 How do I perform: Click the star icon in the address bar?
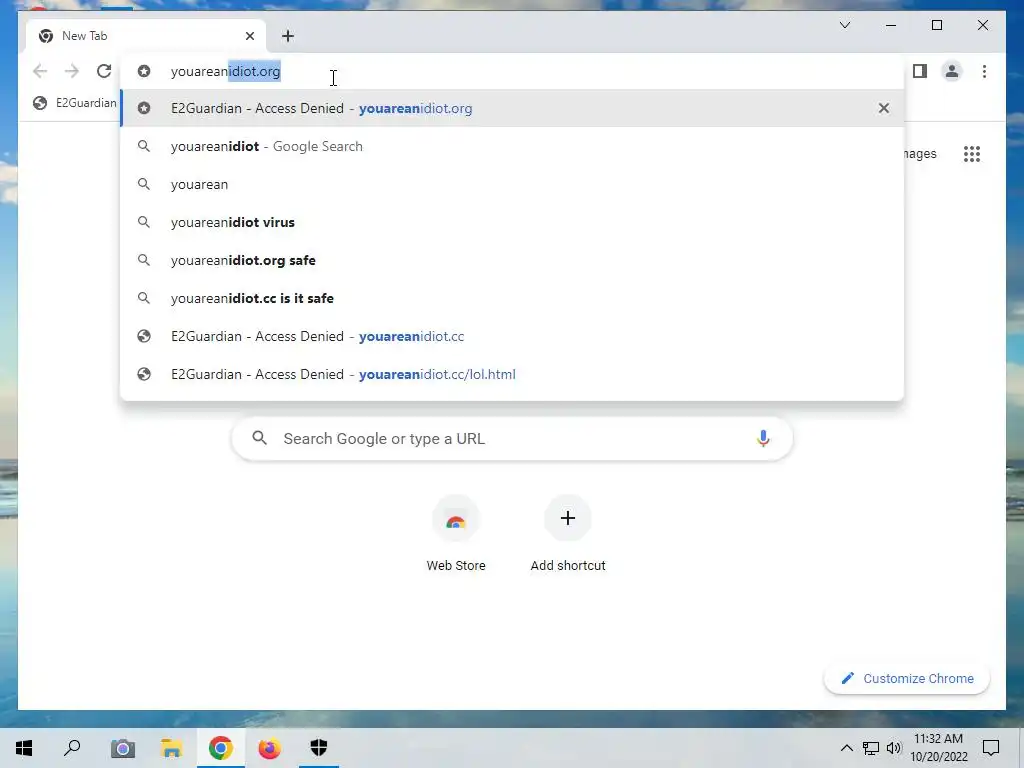(x=144, y=71)
